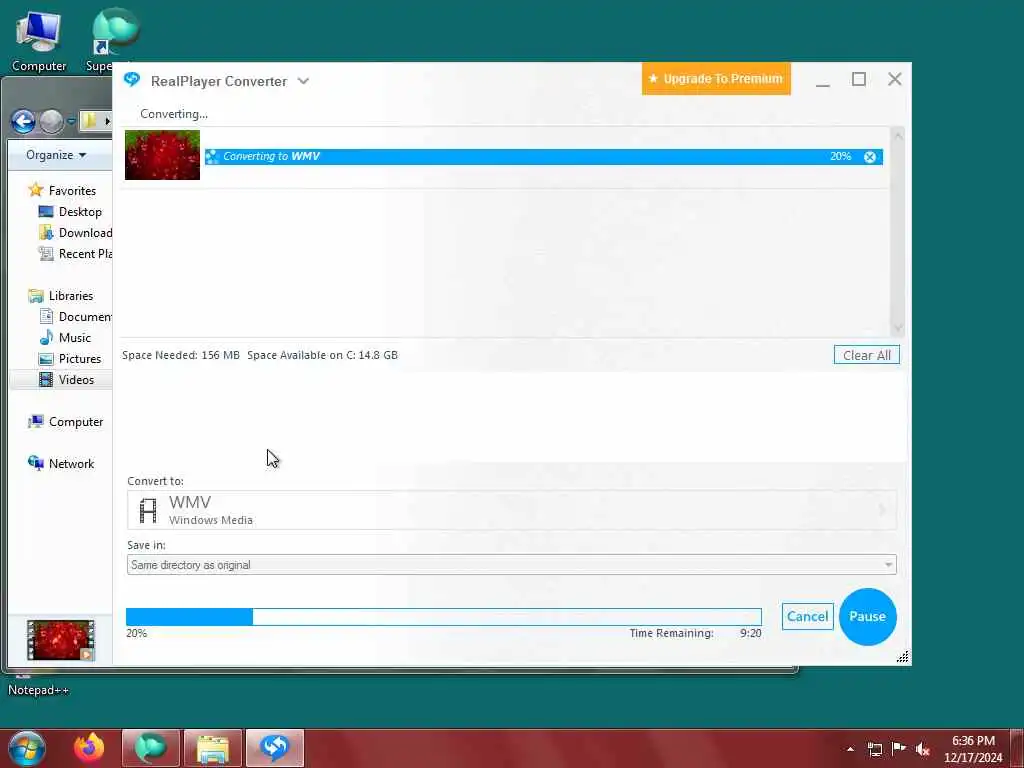
Task: Select Favorites in Explorer navigation pane
Action: click(62, 191)
